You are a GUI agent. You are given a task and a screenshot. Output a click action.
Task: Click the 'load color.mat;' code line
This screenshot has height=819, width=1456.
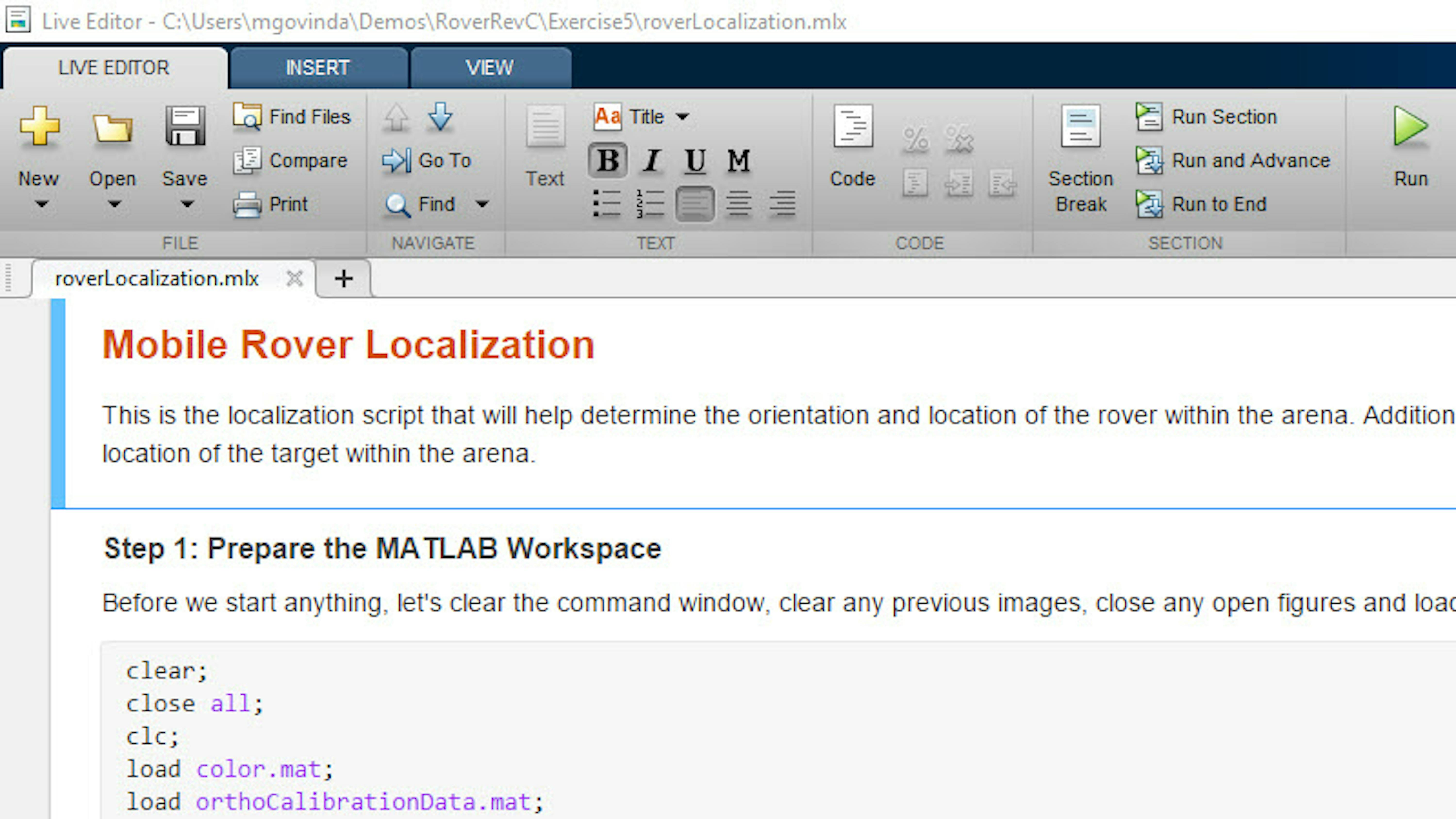(230, 769)
